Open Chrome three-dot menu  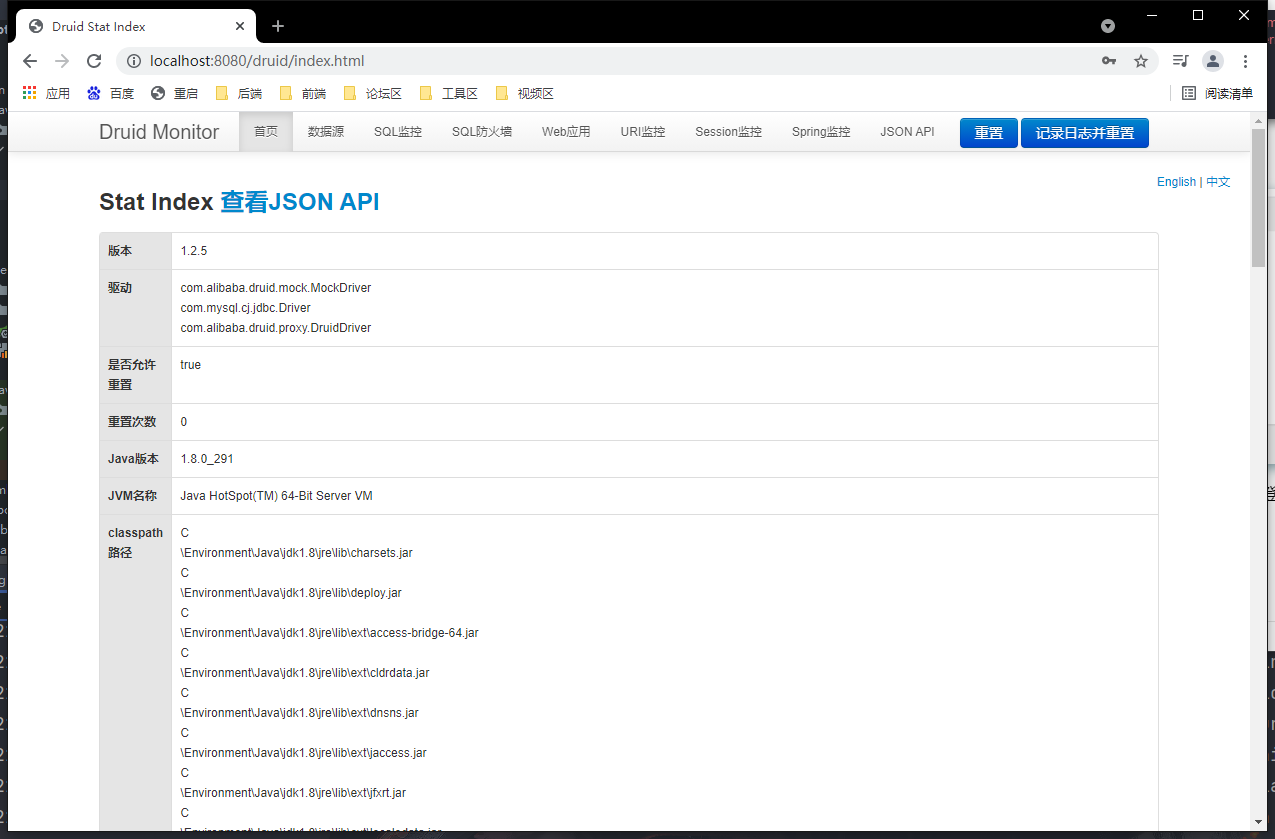pyautogui.click(x=1245, y=61)
